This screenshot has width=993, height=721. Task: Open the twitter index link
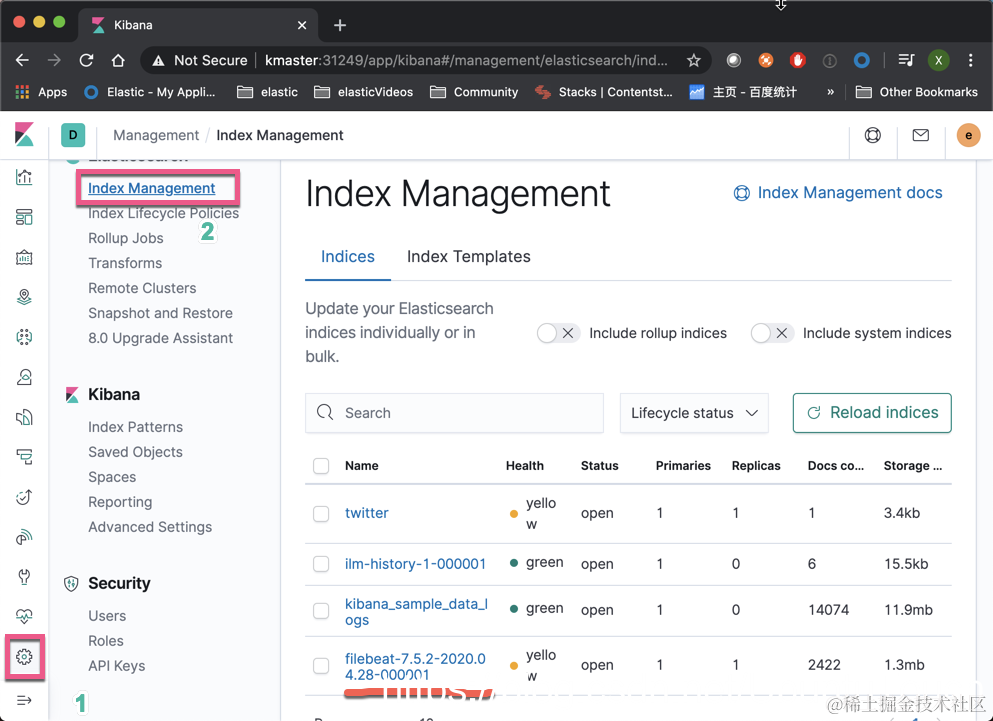click(x=367, y=513)
